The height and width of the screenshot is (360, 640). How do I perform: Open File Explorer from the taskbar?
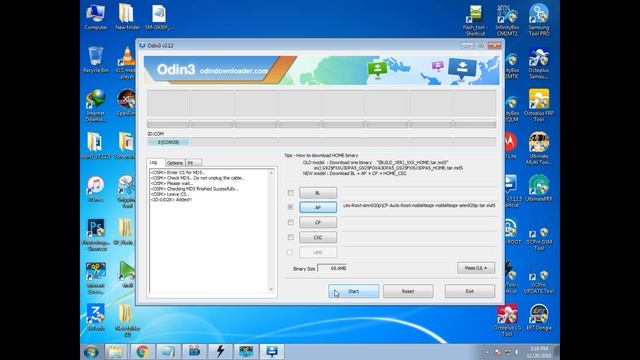click(116, 351)
